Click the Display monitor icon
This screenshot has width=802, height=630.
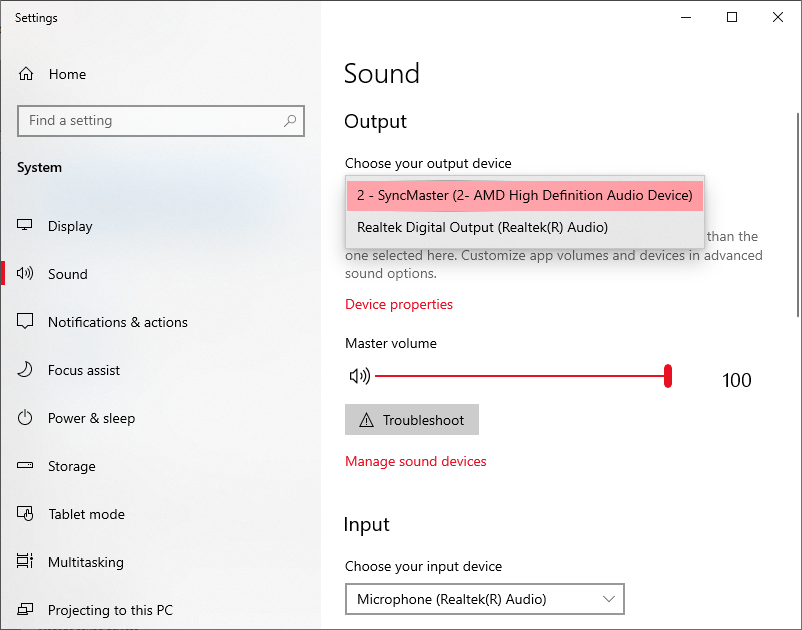(x=26, y=226)
